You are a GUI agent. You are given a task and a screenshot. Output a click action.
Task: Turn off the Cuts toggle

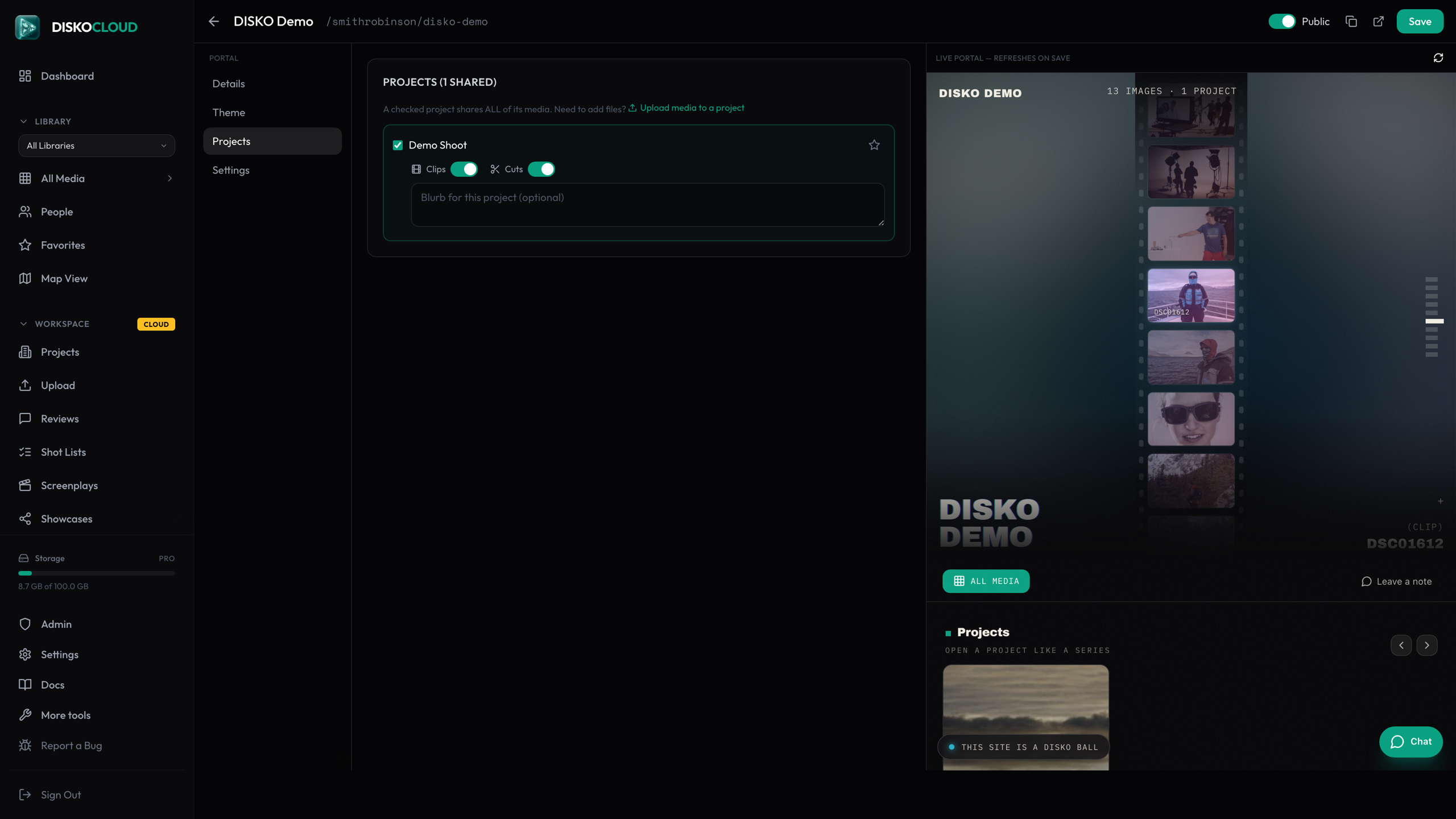coord(541,169)
